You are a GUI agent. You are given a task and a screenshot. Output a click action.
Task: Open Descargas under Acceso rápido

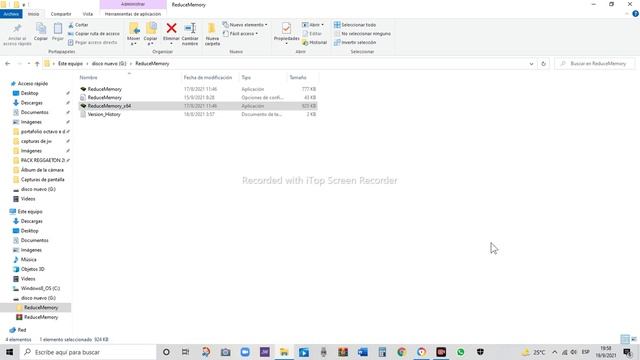[x=31, y=103]
